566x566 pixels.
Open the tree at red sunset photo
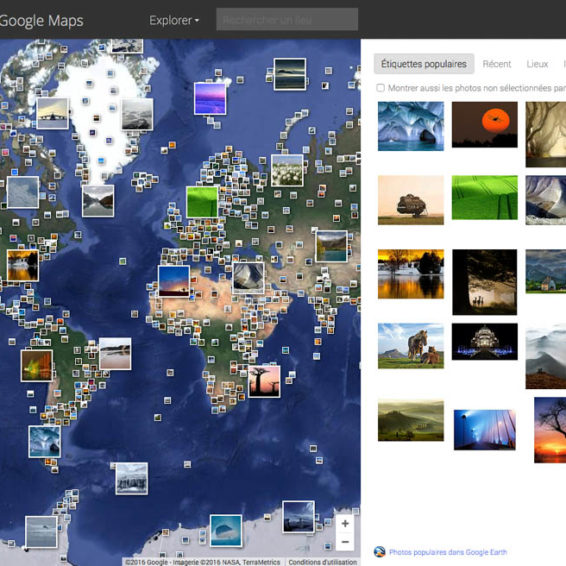550,430
